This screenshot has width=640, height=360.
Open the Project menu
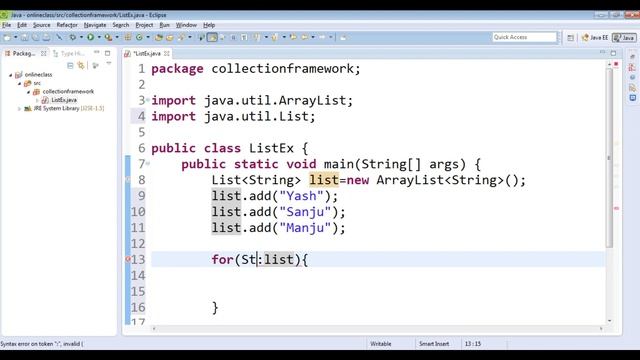point(144,25)
